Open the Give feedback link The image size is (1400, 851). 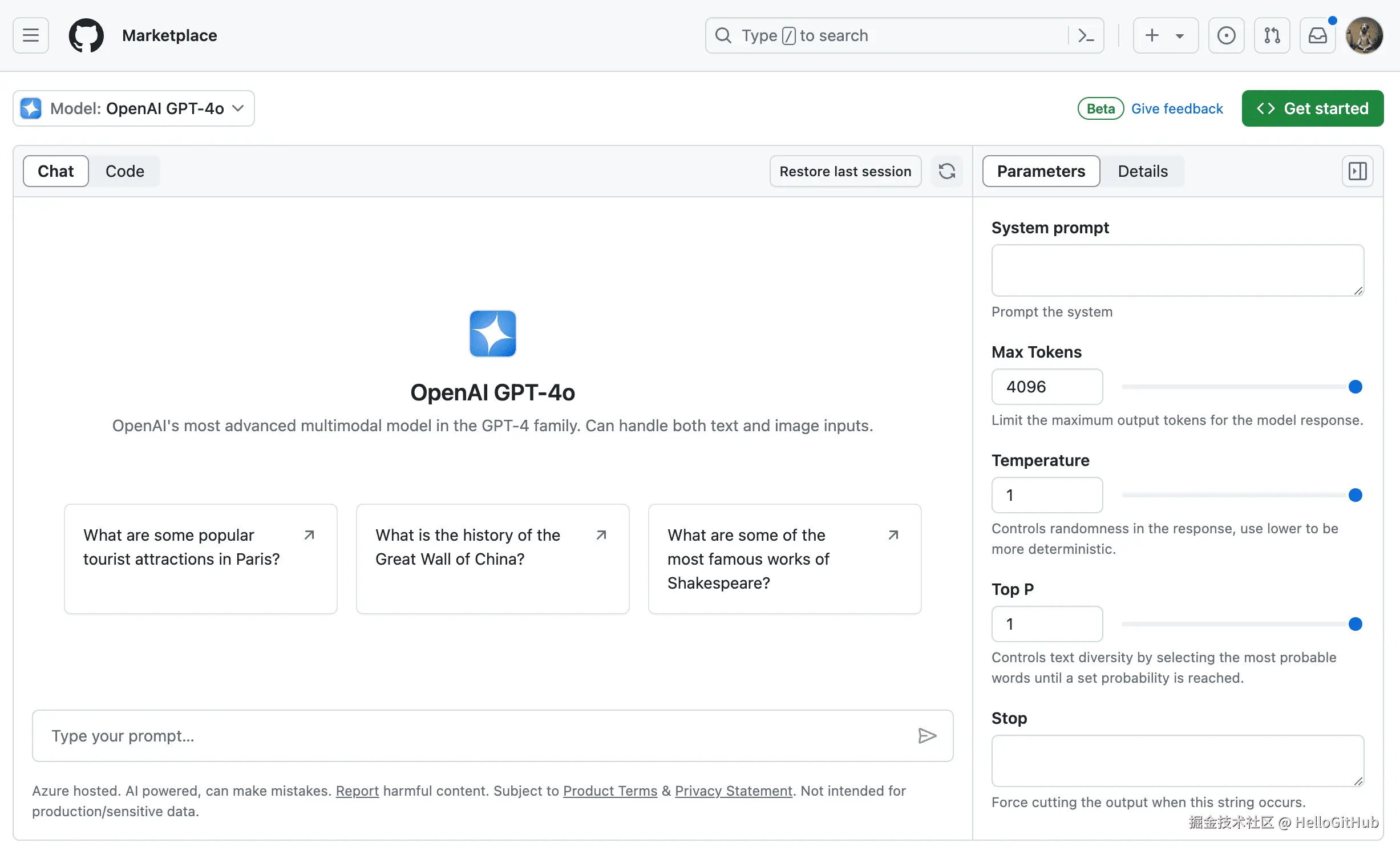tap(1177, 108)
